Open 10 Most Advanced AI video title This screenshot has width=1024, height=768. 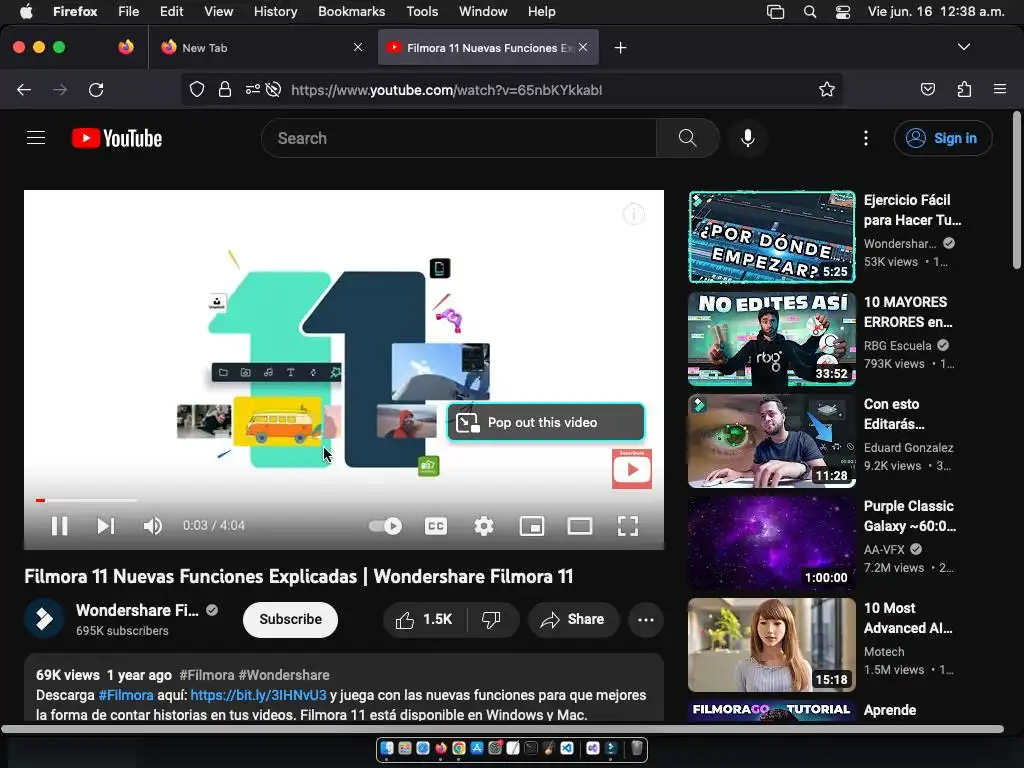(908, 618)
